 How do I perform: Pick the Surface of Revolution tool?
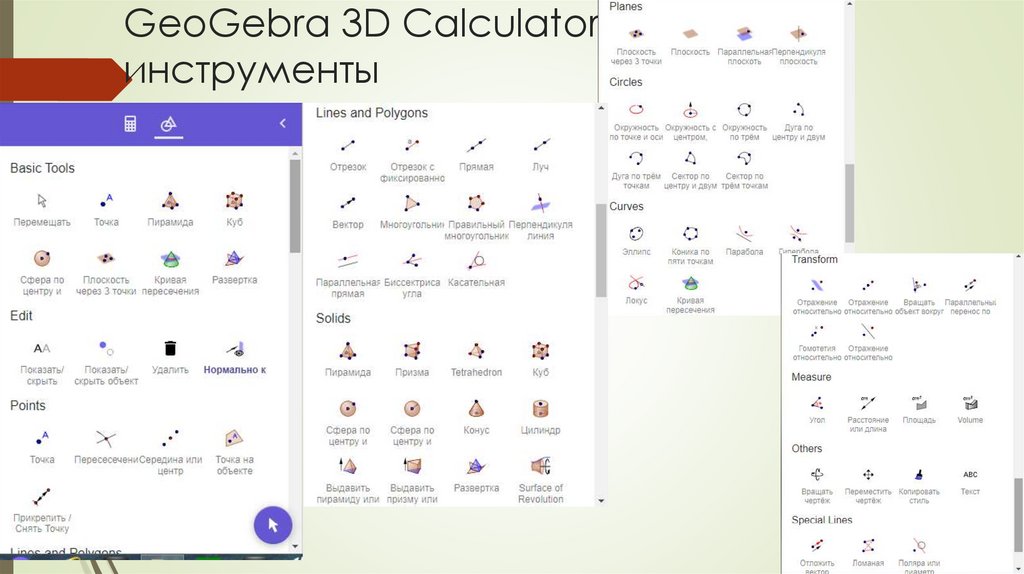click(x=540, y=481)
